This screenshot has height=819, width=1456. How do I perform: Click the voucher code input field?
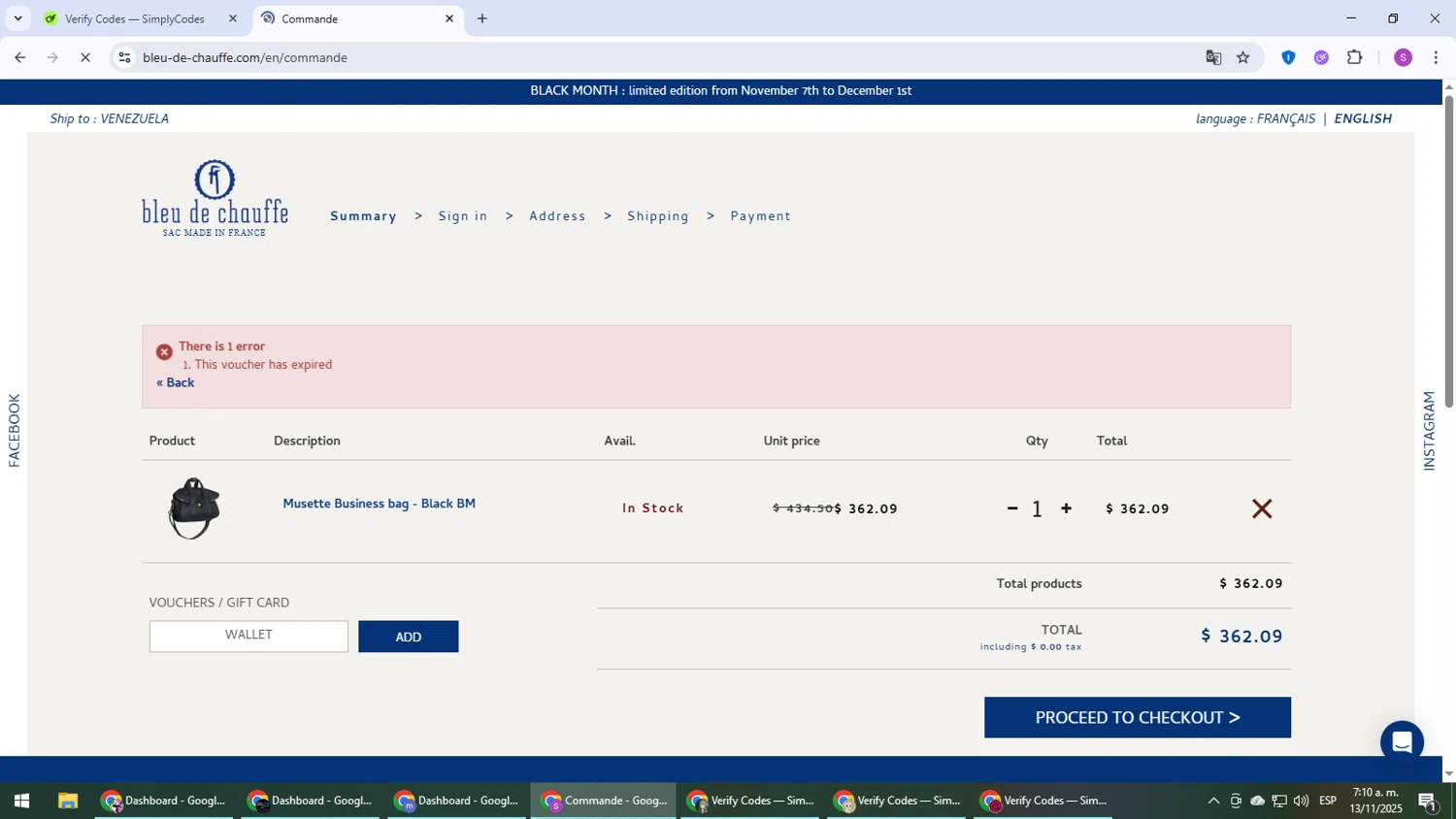(248, 636)
